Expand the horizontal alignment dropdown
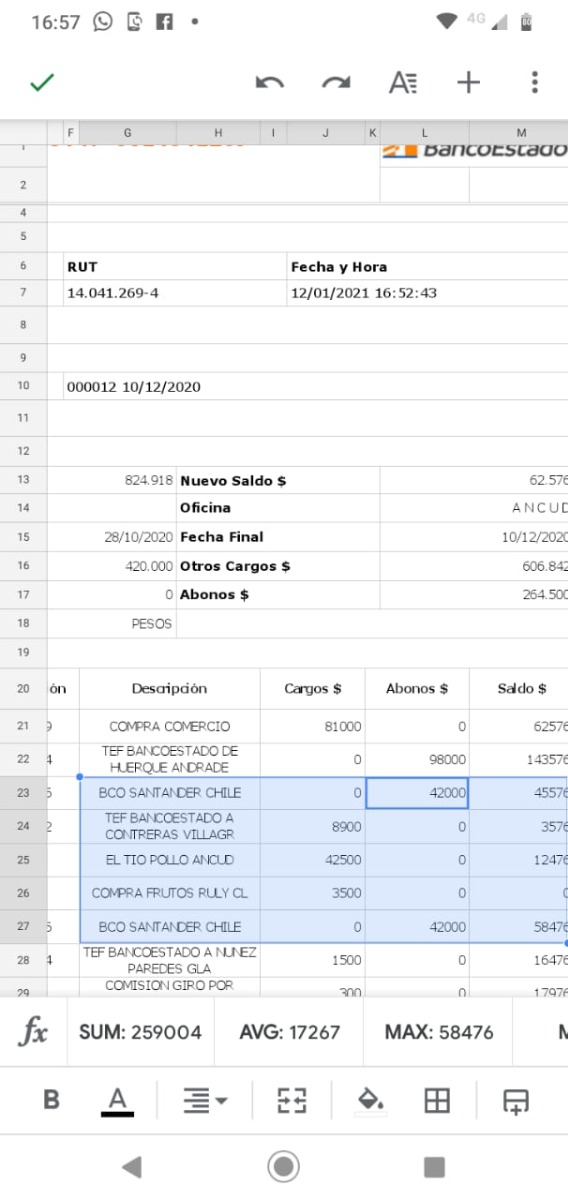 pyautogui.click(x=205, y=1101)
